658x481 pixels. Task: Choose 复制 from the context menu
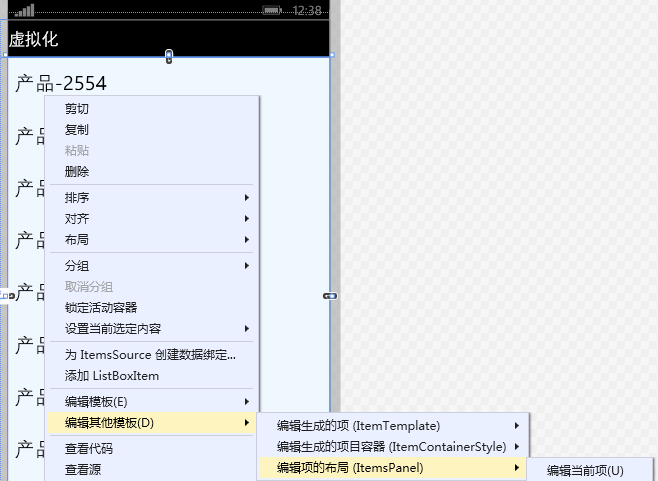(x=151, y=130)
